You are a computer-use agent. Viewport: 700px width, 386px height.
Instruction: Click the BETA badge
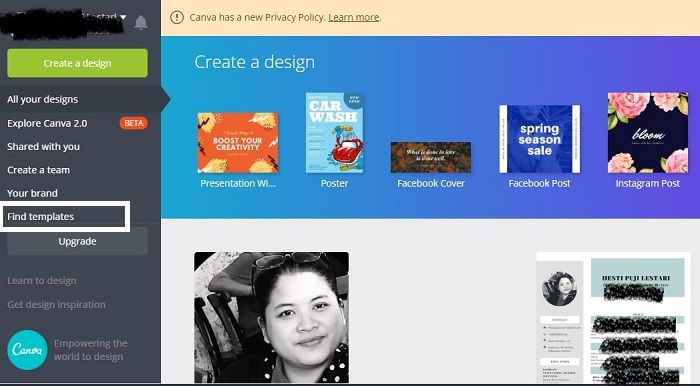coord(133,123)
